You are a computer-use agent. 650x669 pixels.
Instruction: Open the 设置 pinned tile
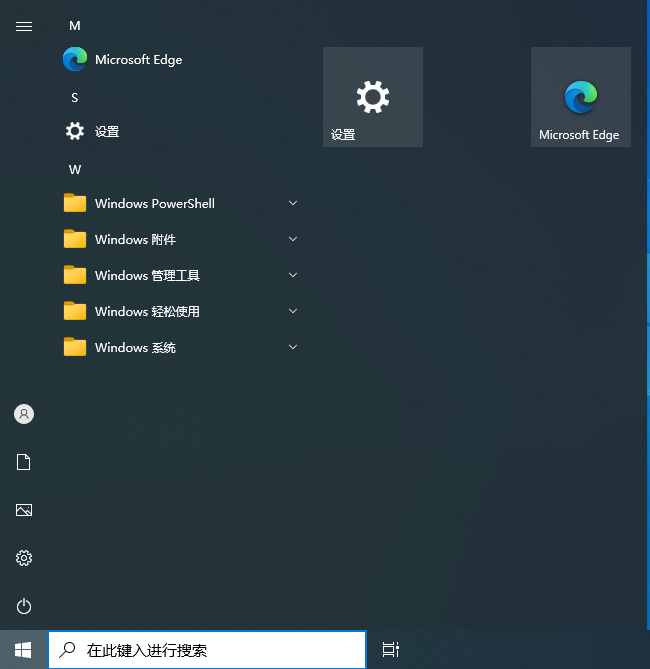(x=372, y=97)
